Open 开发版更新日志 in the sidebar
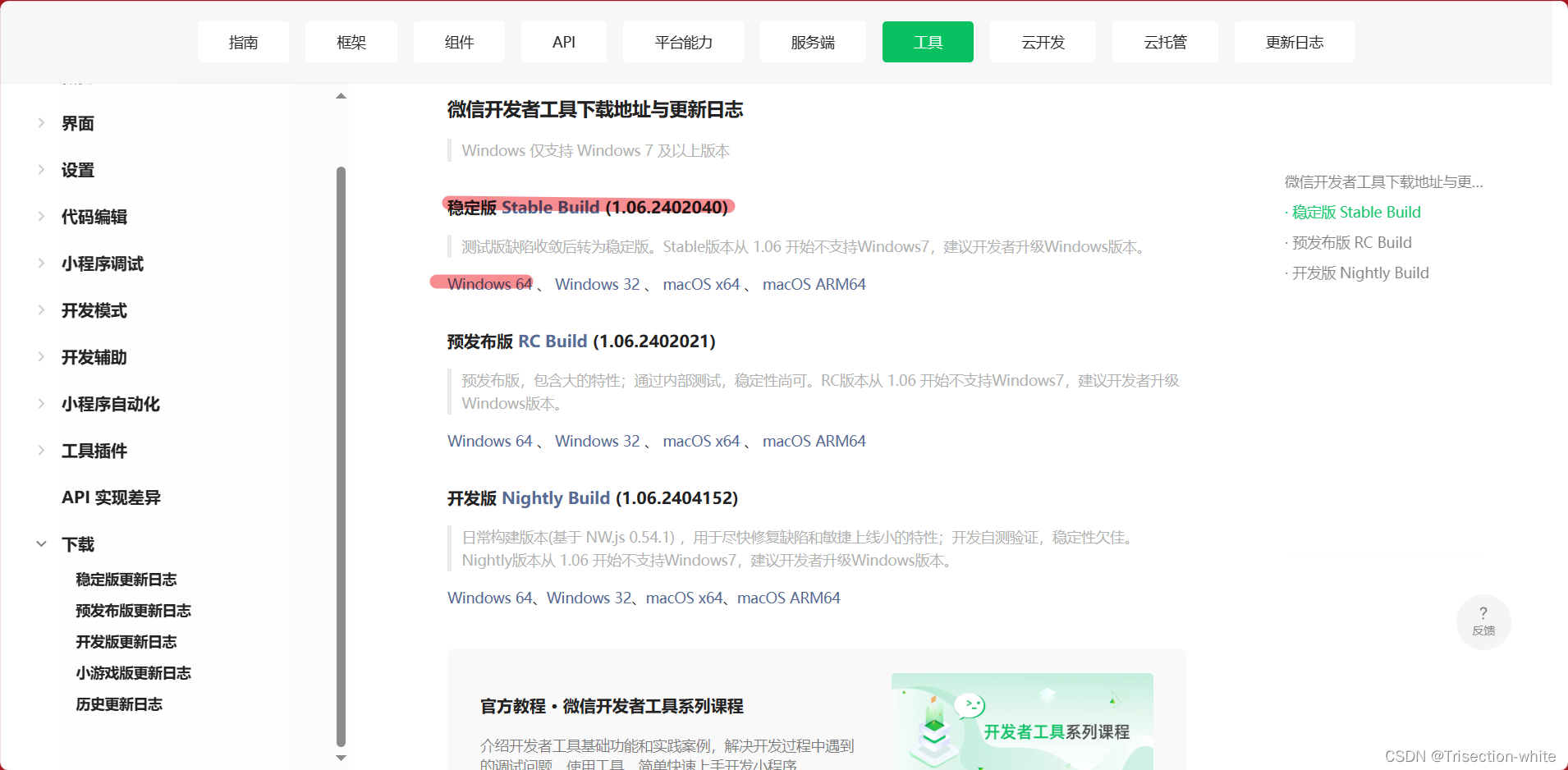 [x=126, y=642]
